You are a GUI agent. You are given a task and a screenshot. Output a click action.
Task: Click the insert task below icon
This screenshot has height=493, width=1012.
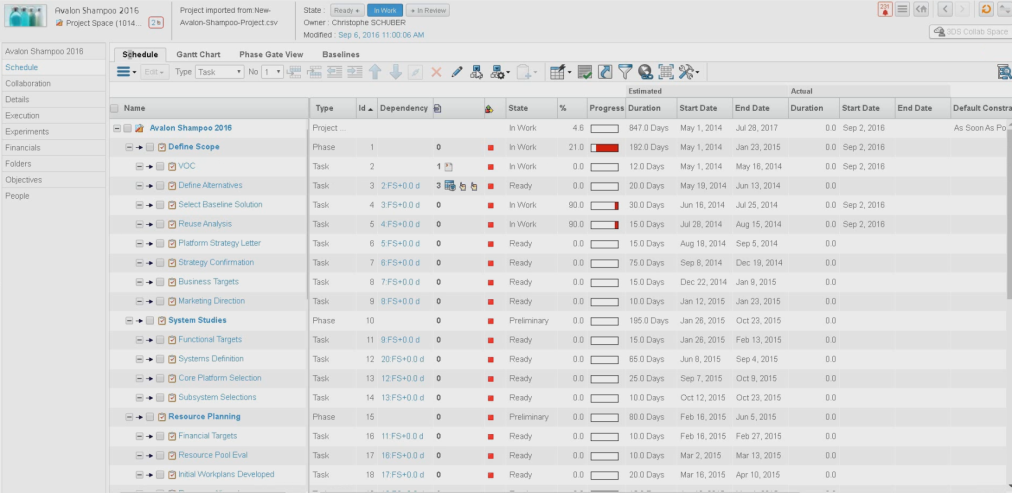[x=314, y=72]
